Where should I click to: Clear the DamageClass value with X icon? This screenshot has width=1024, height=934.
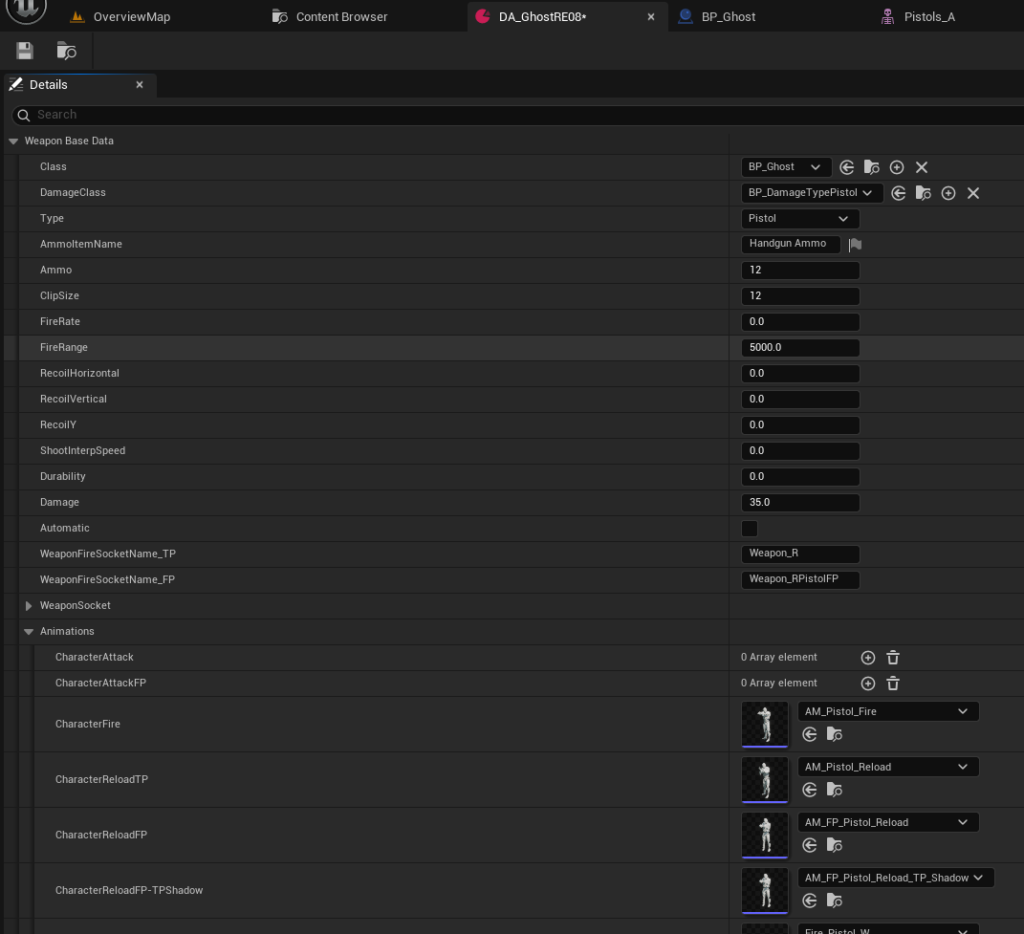[x=973, y=193]
